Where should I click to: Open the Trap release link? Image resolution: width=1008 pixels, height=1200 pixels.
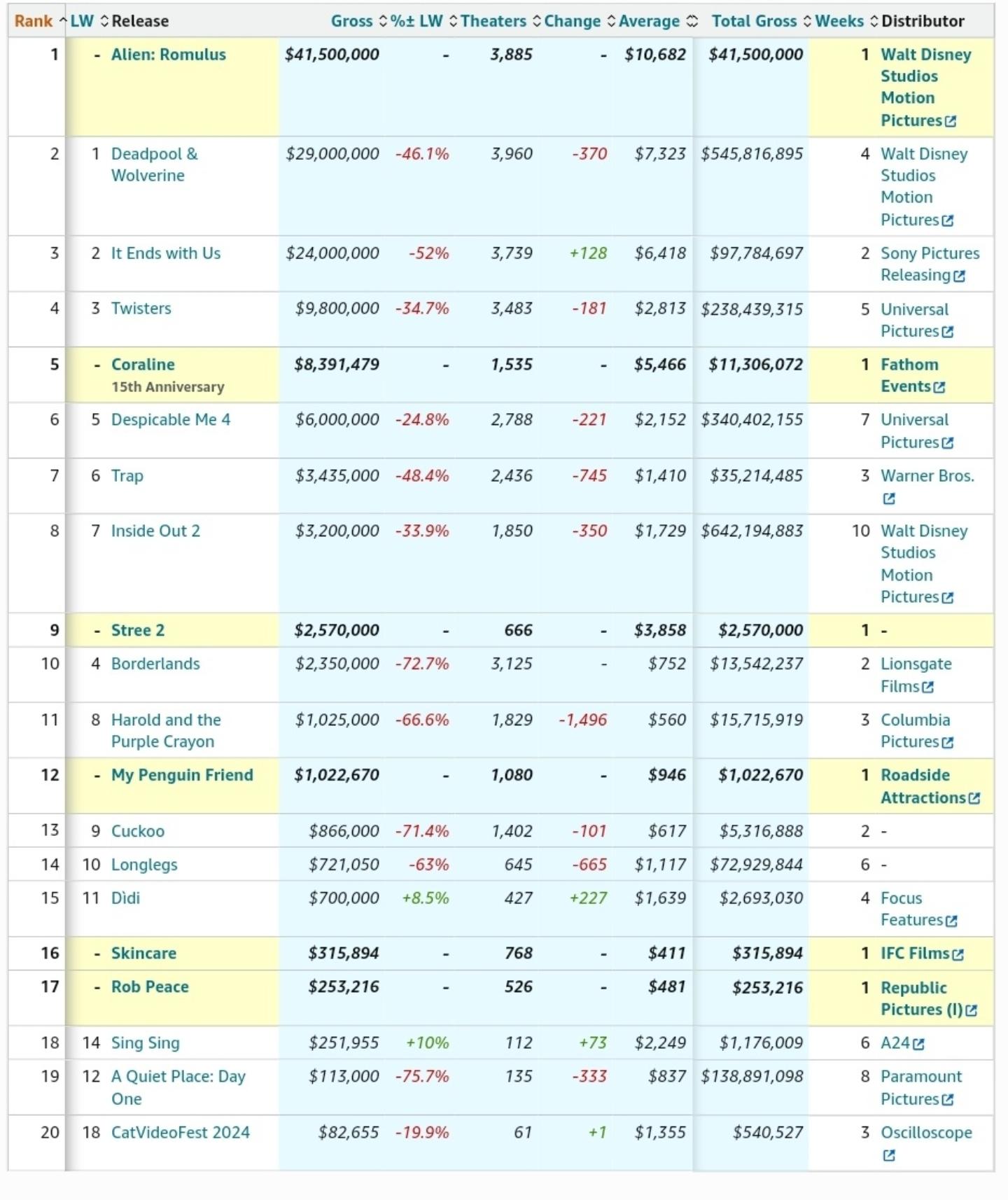point(127,476)
